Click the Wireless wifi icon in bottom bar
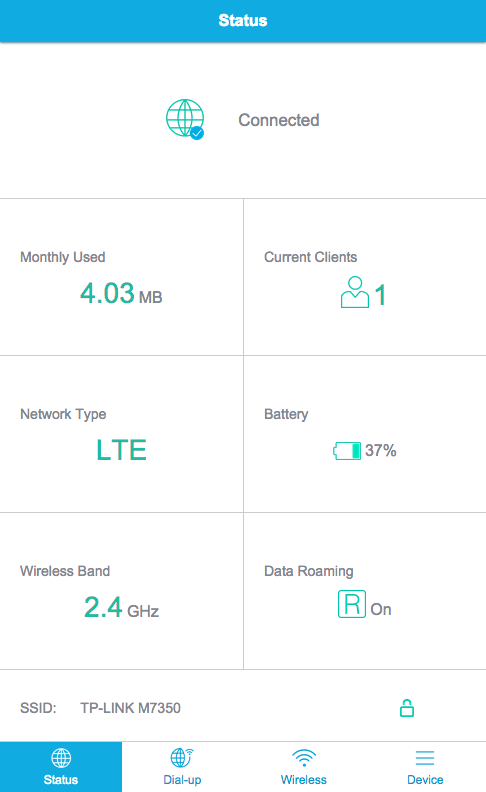This screenshot has height=792, width=486. click(x=304, y=758)
